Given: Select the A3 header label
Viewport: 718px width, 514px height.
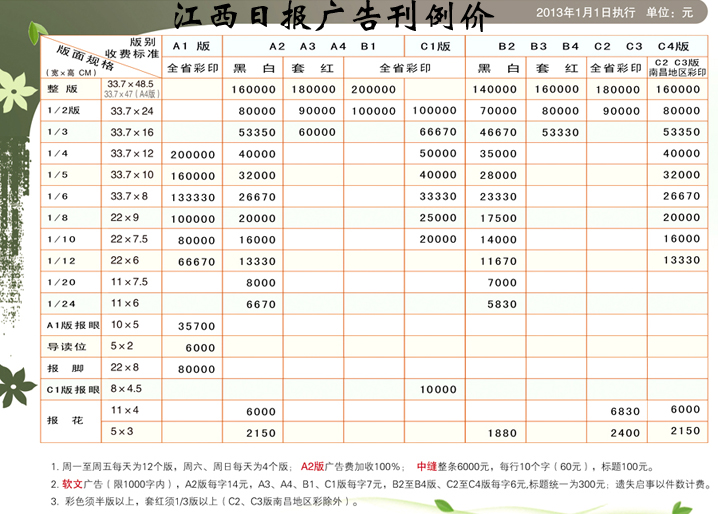Looking at the screenshot, I should (x=308, y=46).
